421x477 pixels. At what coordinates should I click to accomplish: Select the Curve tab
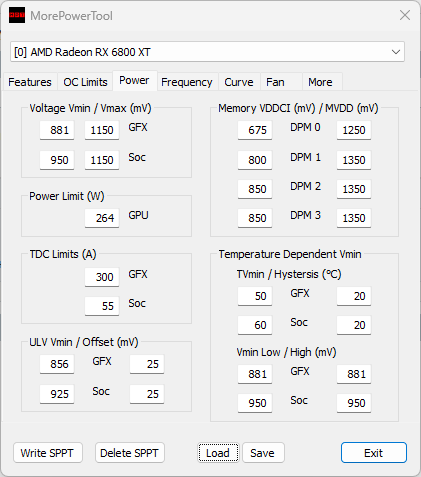coord(239,82)
